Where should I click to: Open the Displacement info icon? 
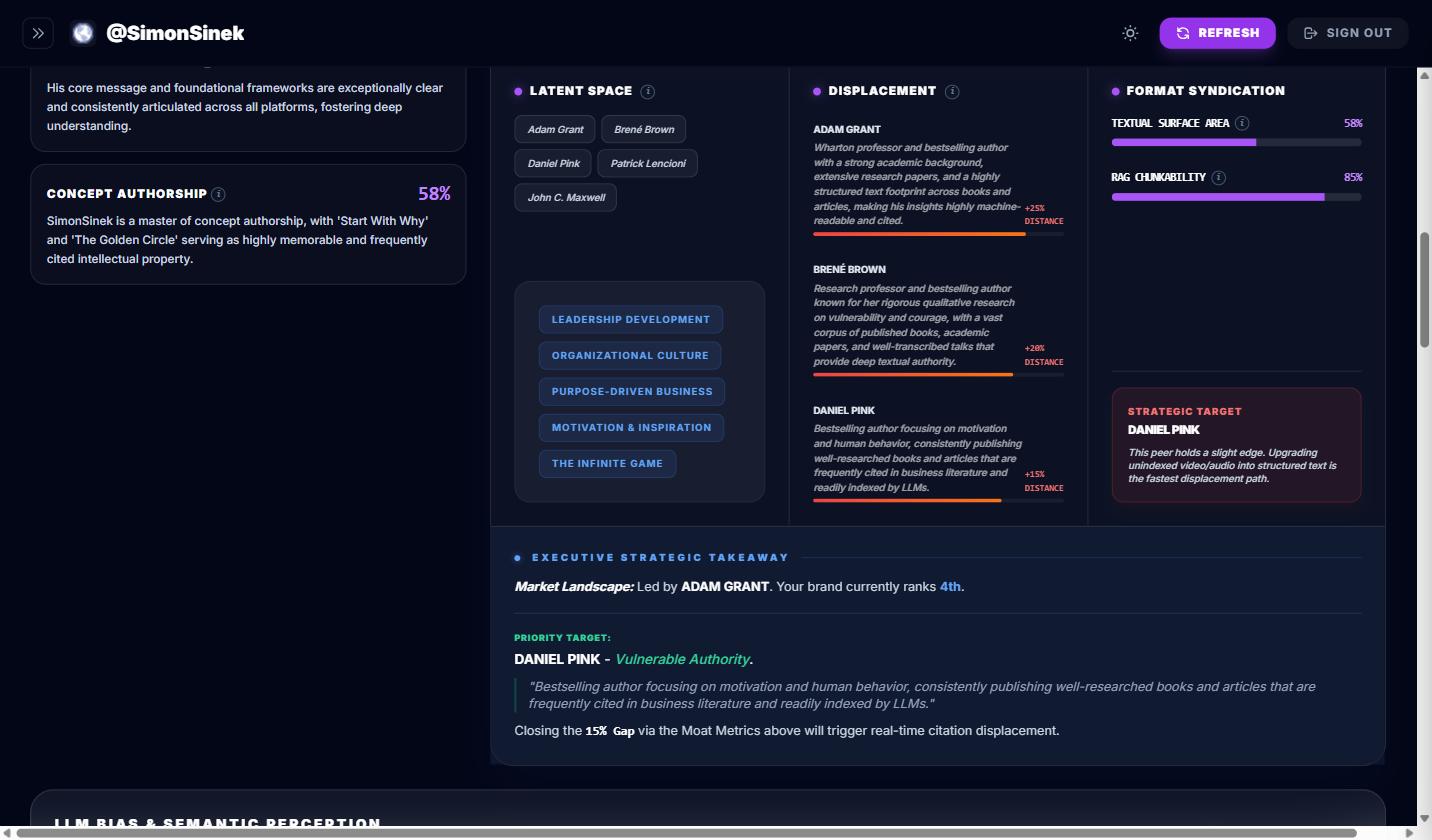(x=952, y=91)
